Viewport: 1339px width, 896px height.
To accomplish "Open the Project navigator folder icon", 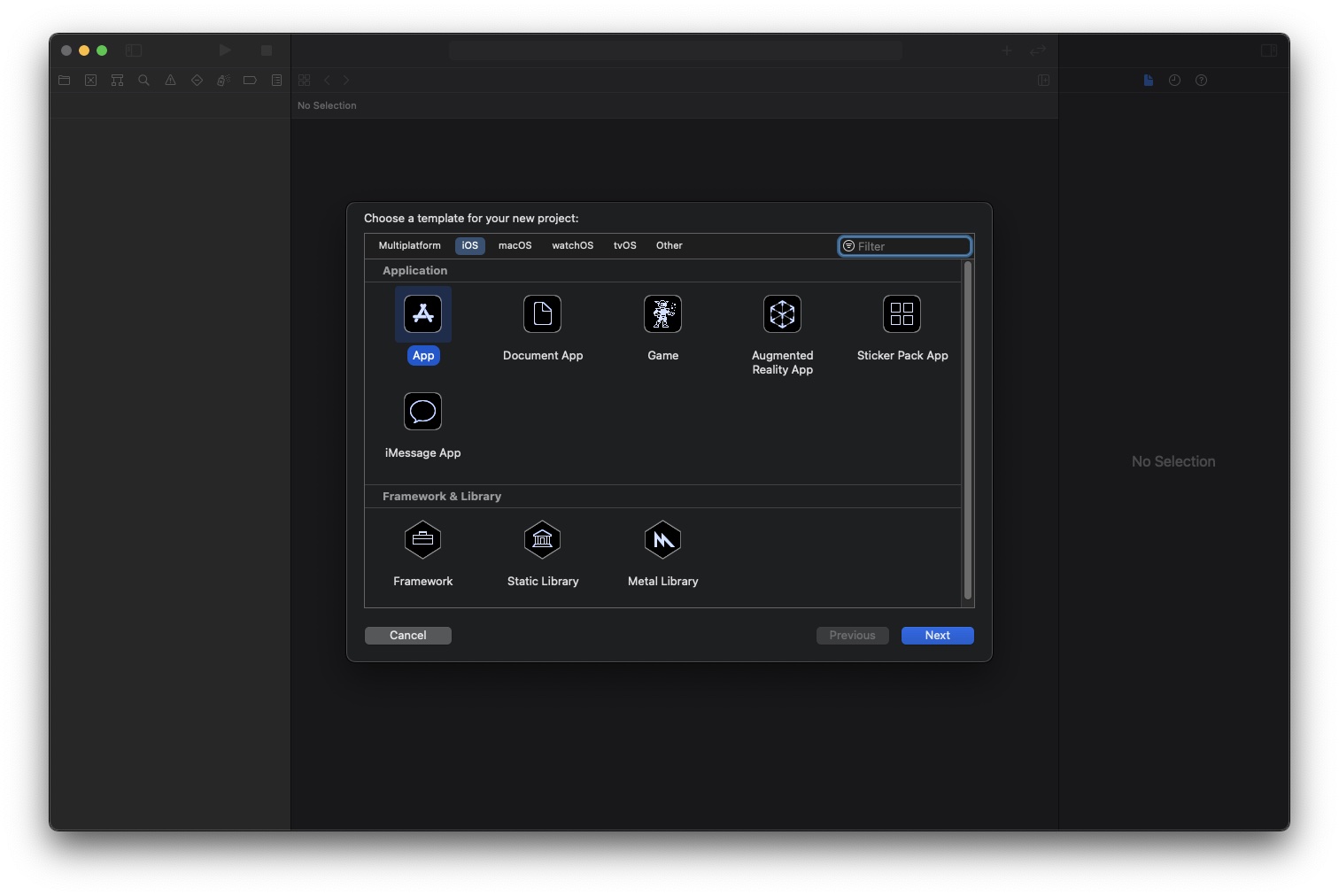I will [65, 80].
